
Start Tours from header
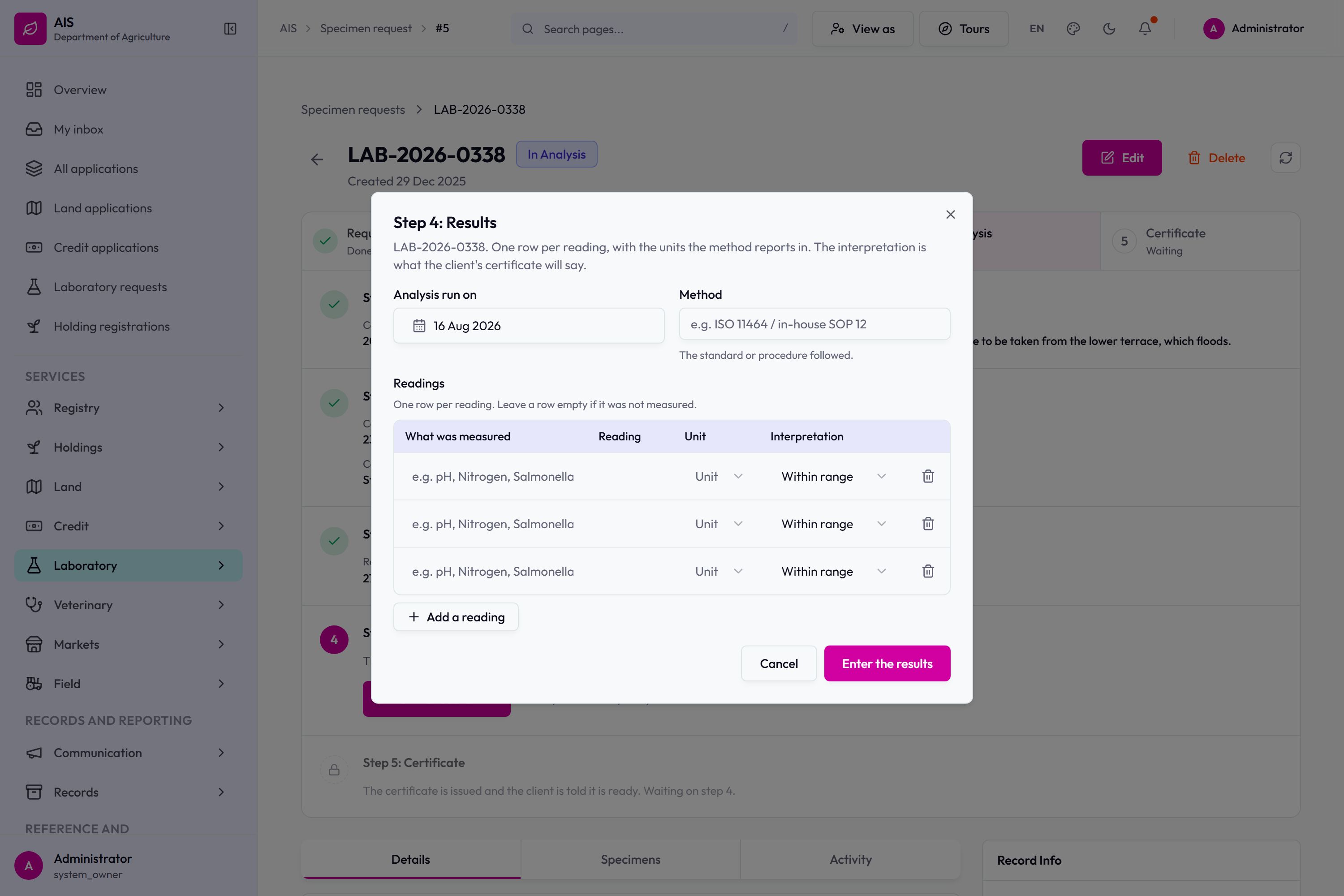point(964,29)
